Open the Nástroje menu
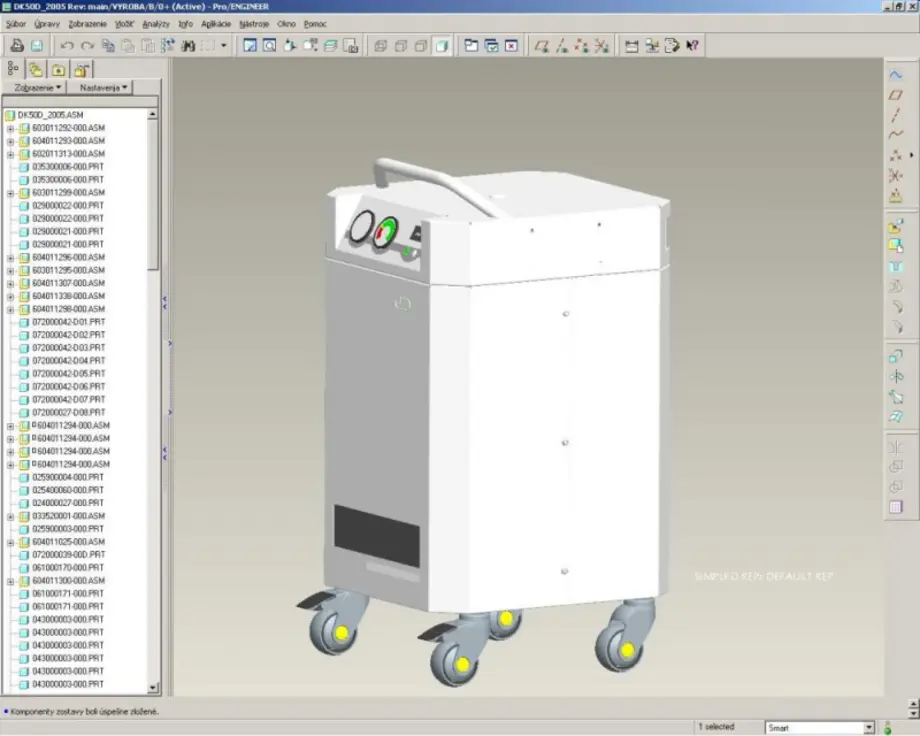920x736 pixels. click(254, 22)
